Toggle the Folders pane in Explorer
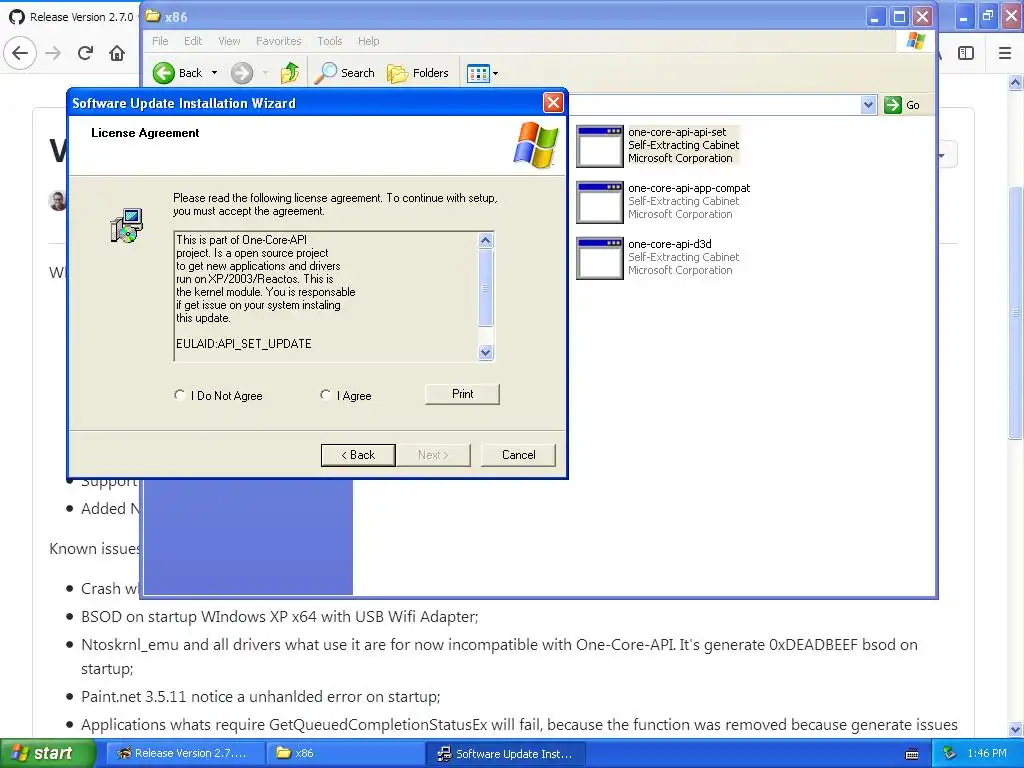 click(x=418, y=73)
